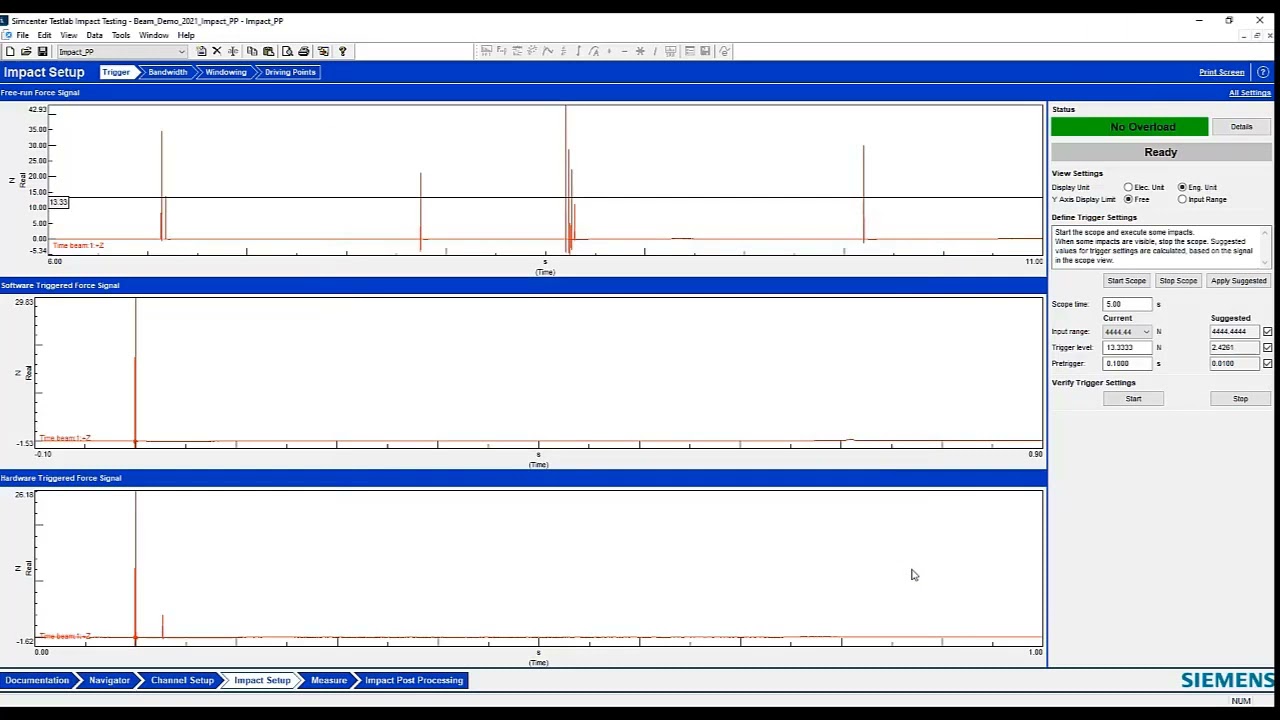Click the Apply Suggested button
The width and height of the screenshot is (1280, 720).
coord(1238,281)
